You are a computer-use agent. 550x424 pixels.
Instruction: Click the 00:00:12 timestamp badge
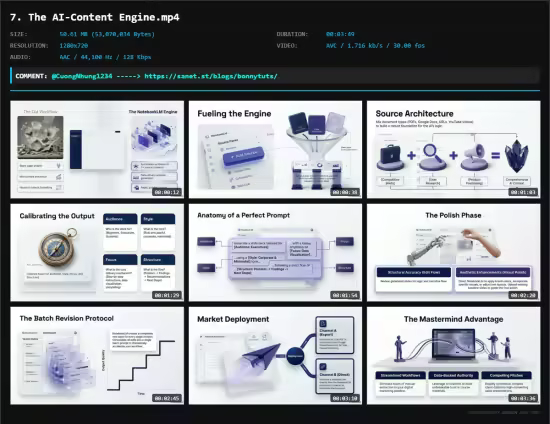(167, 192)
